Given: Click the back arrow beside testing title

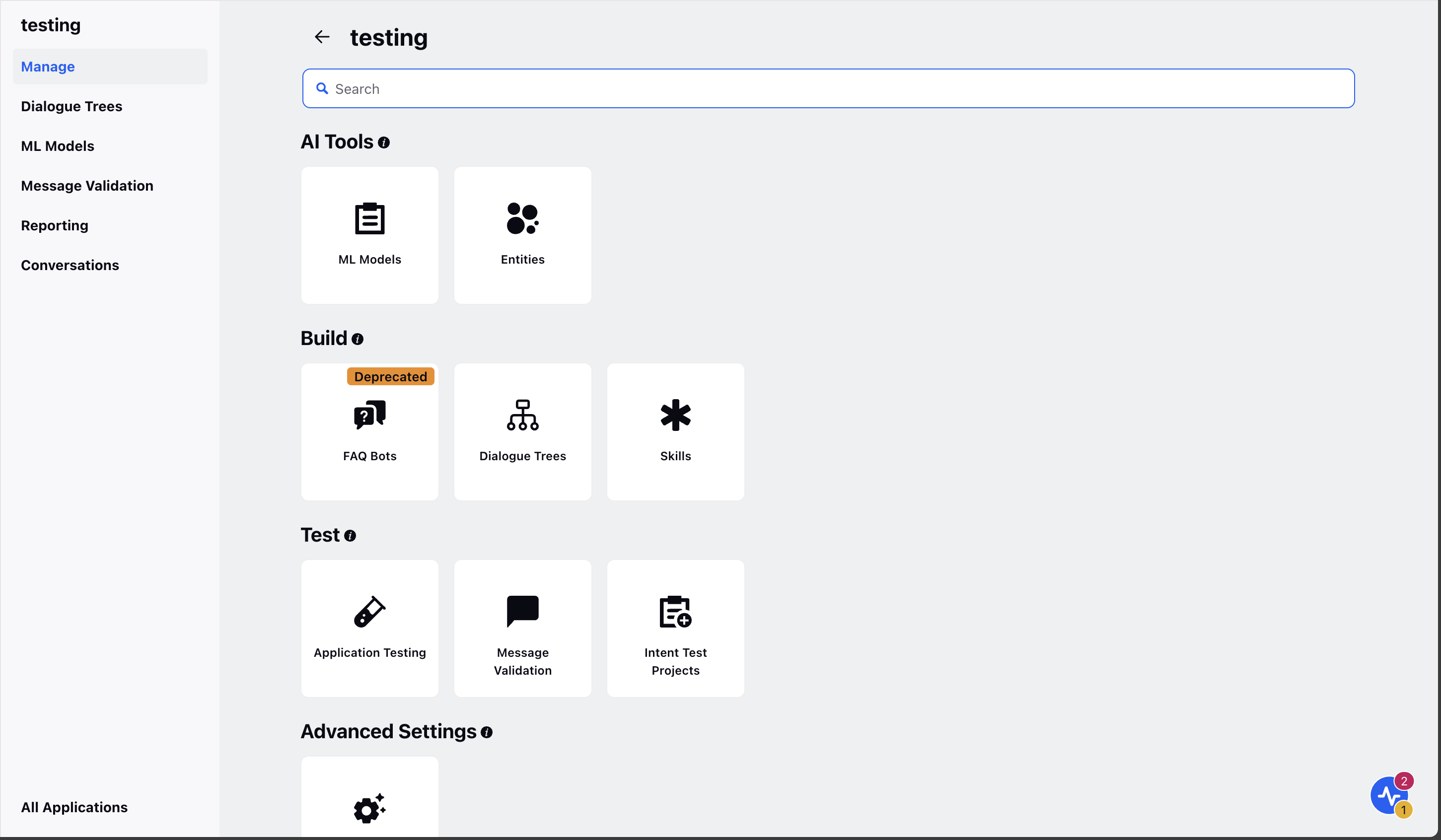Looking at the screenshot, I should 322,37.
